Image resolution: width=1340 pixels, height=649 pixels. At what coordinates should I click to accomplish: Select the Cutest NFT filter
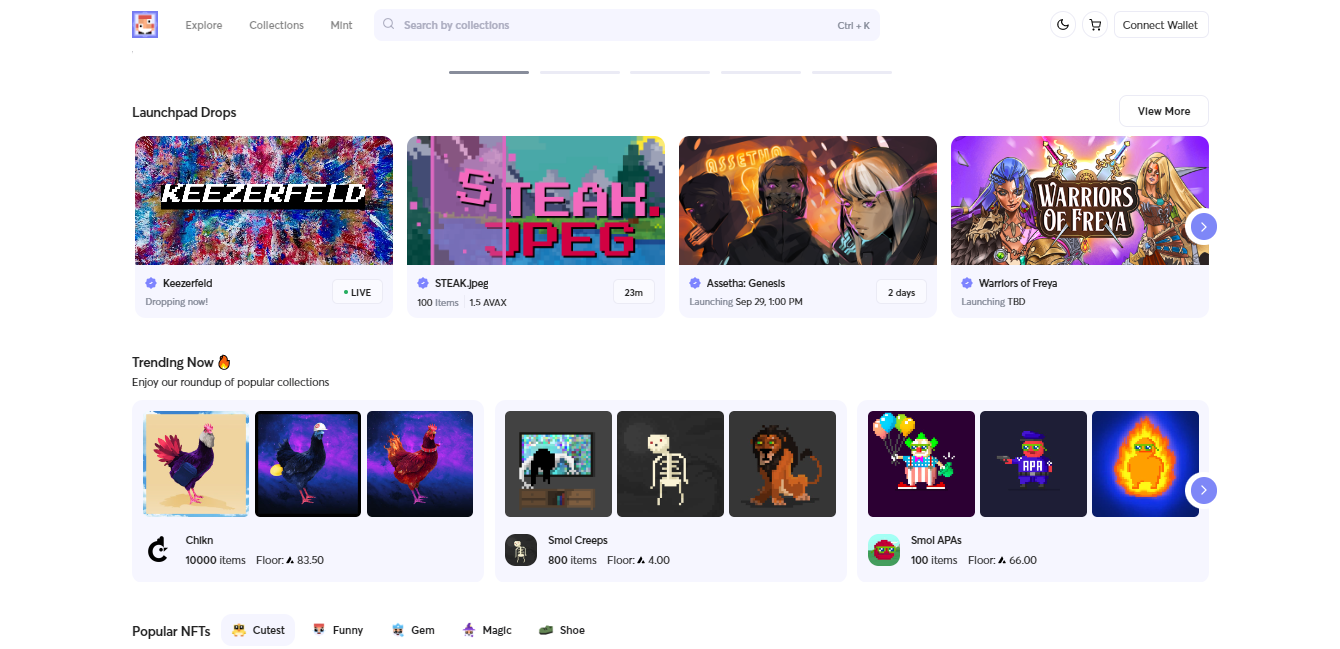258,630
